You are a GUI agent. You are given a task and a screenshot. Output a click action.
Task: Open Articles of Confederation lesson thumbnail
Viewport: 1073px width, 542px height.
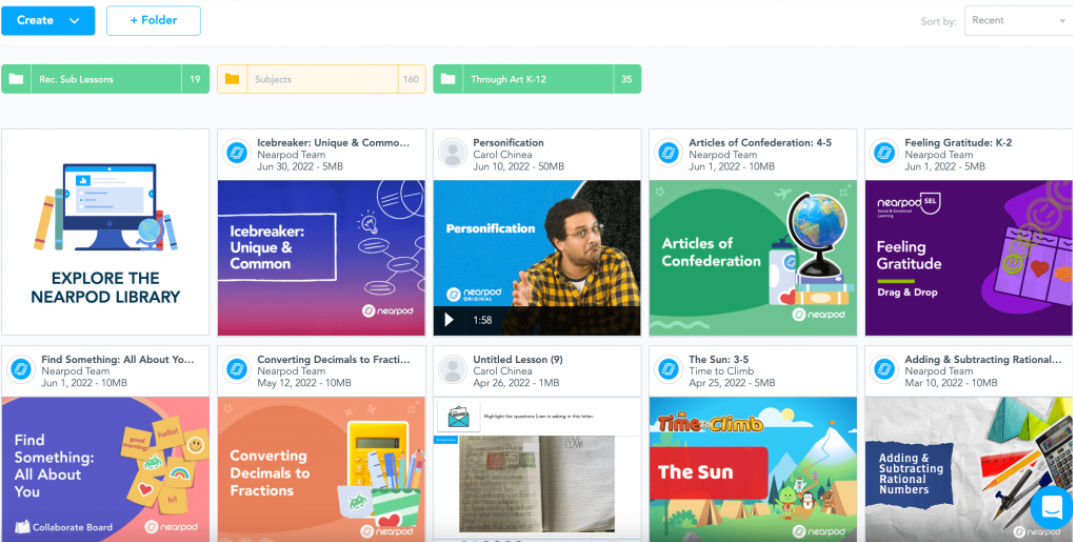pyautogui.click(x=752, y=257)
